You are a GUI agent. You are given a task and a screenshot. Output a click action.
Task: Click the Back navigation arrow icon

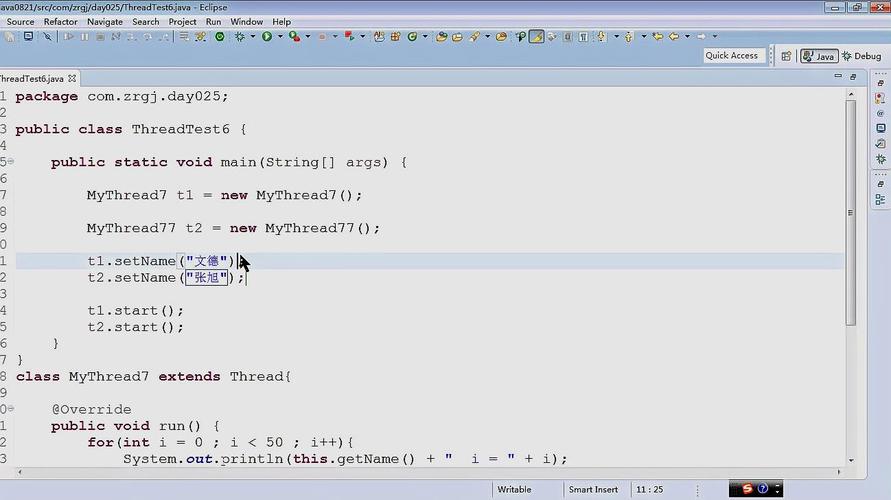674,36
